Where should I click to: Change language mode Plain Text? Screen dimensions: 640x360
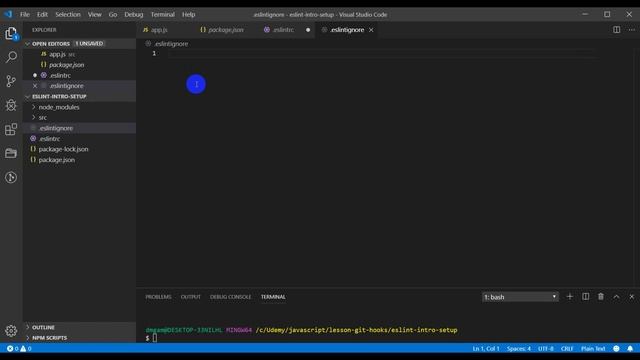click(593, 349)
